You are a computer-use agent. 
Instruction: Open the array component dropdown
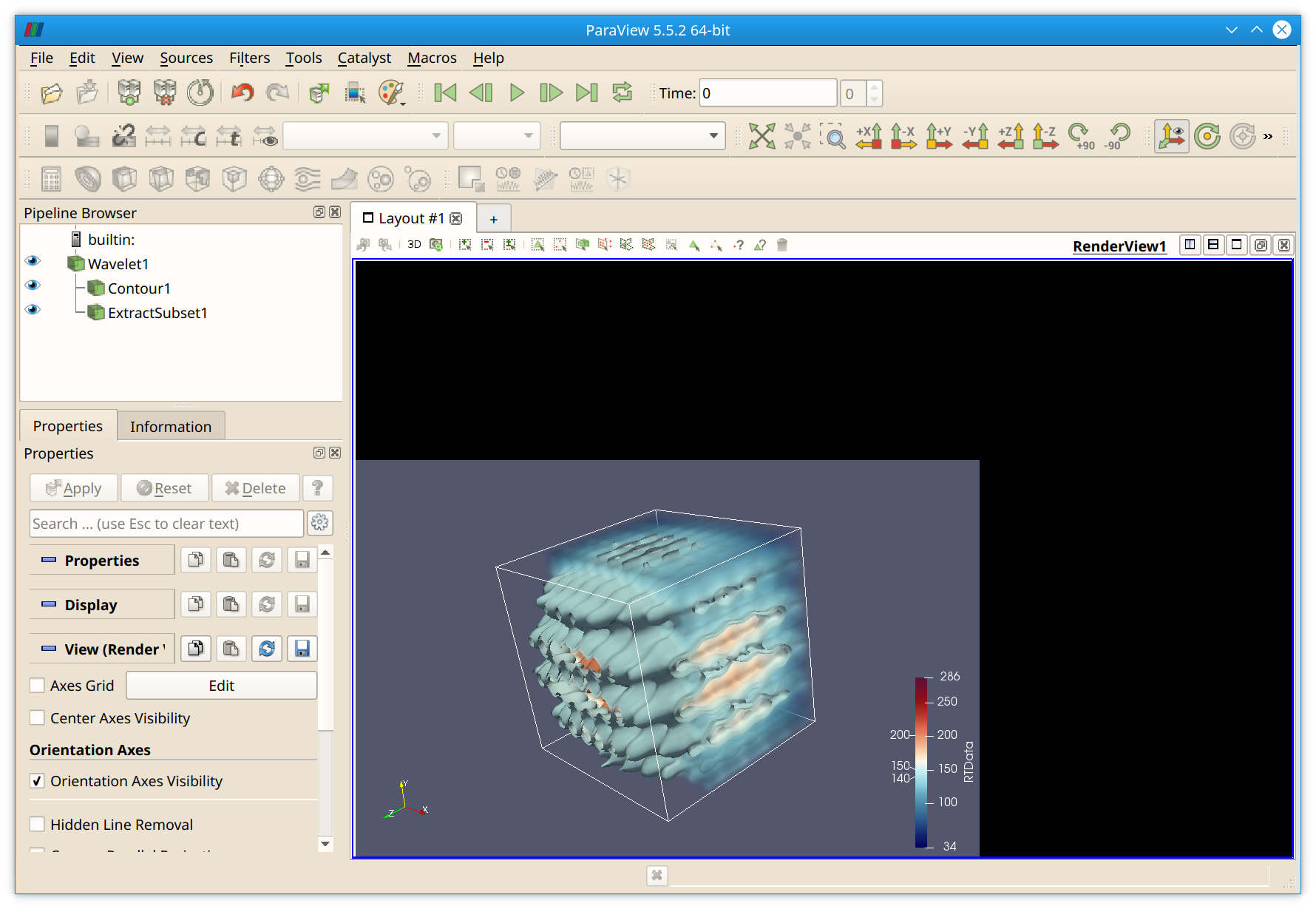coord(497,136)
